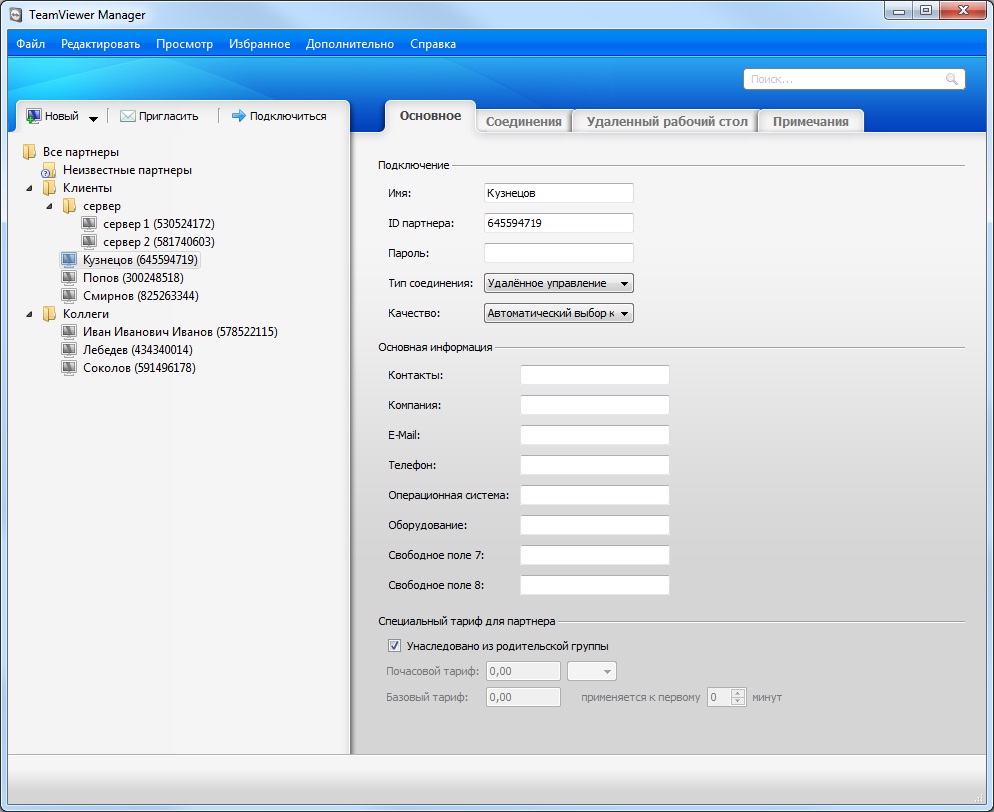This screenshot has width=994, height=812.
Task: Click the Пароль input field
Action: pos(558,253)
